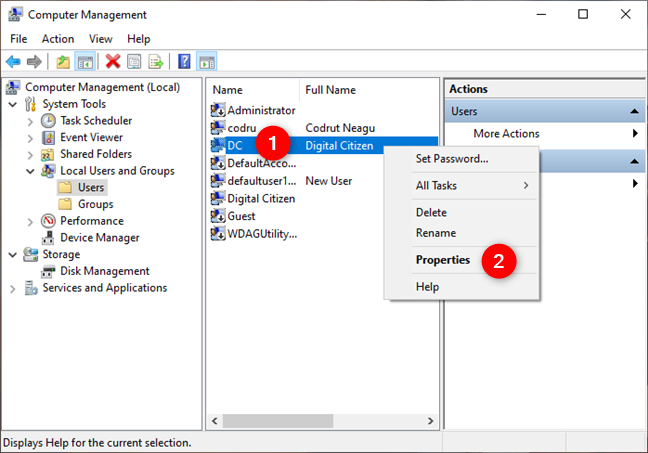This screenshot has width=648, height=453.
Task: Expand the Shared Folders node
Action: pos(30,155)
